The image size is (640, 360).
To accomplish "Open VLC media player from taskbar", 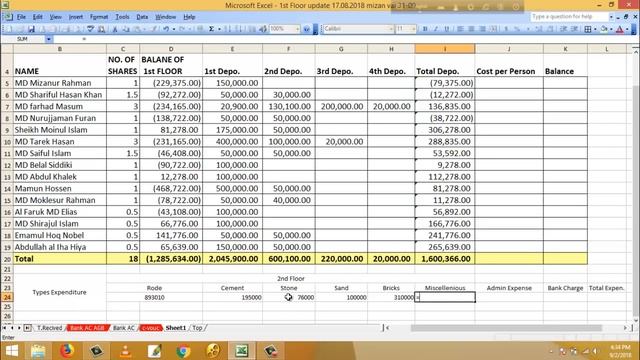I will pos(125,351).
